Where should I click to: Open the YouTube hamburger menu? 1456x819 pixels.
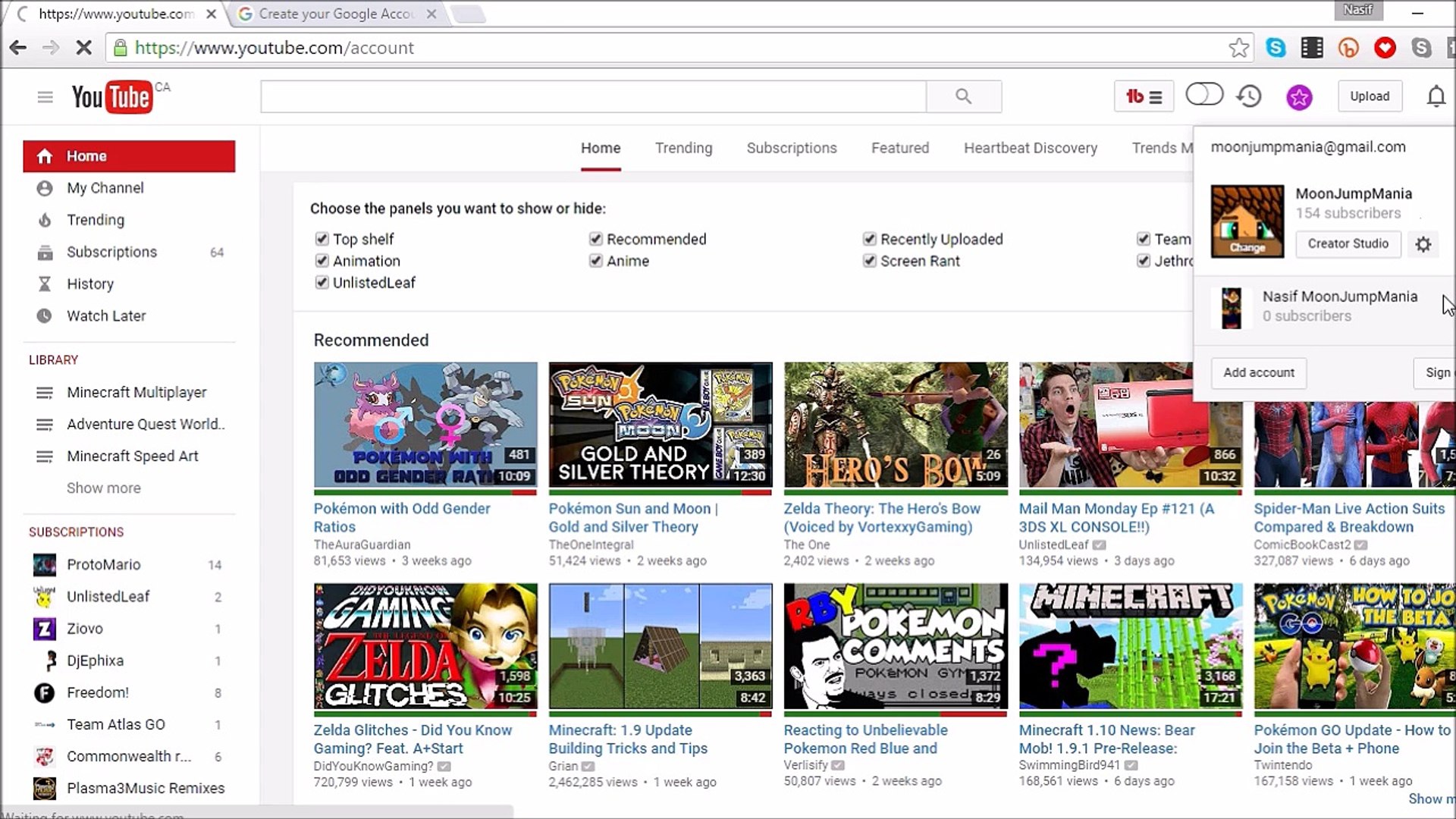pyautogui.click(x=45, y=96)
